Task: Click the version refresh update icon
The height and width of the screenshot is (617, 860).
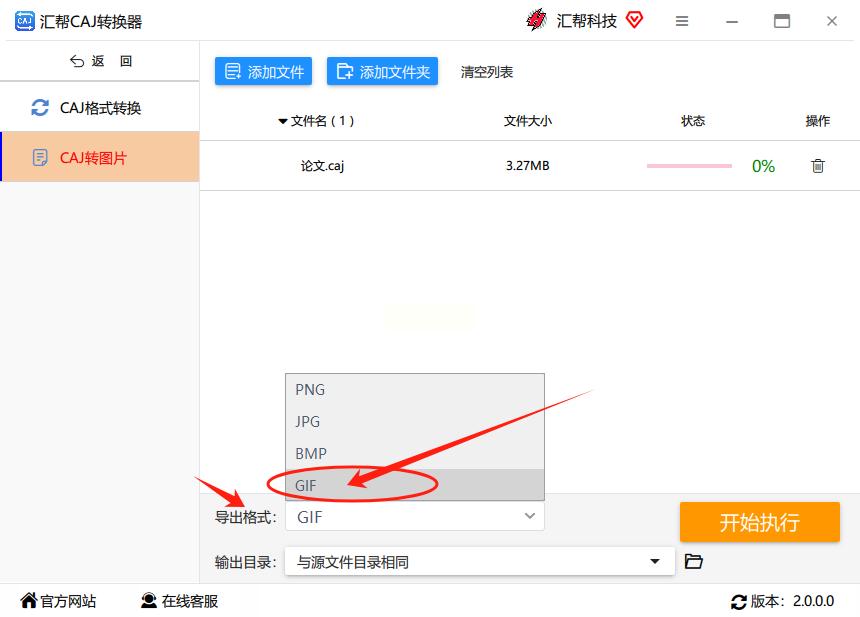Action: 739,602
